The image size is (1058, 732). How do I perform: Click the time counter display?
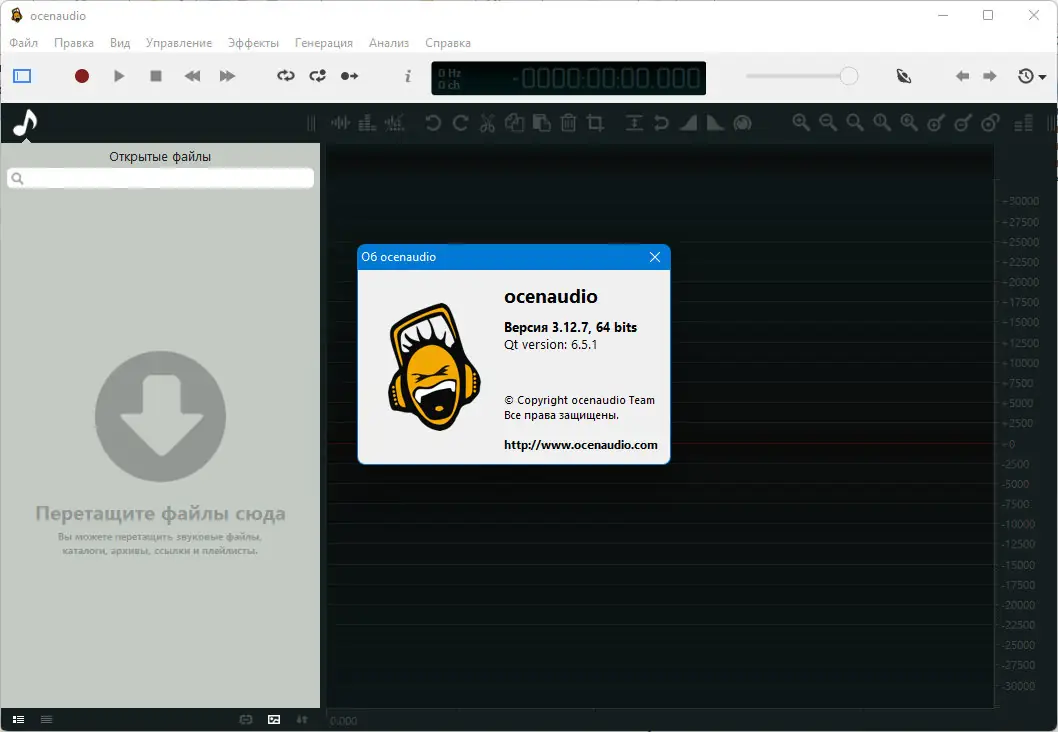click(x=569, y=78)
